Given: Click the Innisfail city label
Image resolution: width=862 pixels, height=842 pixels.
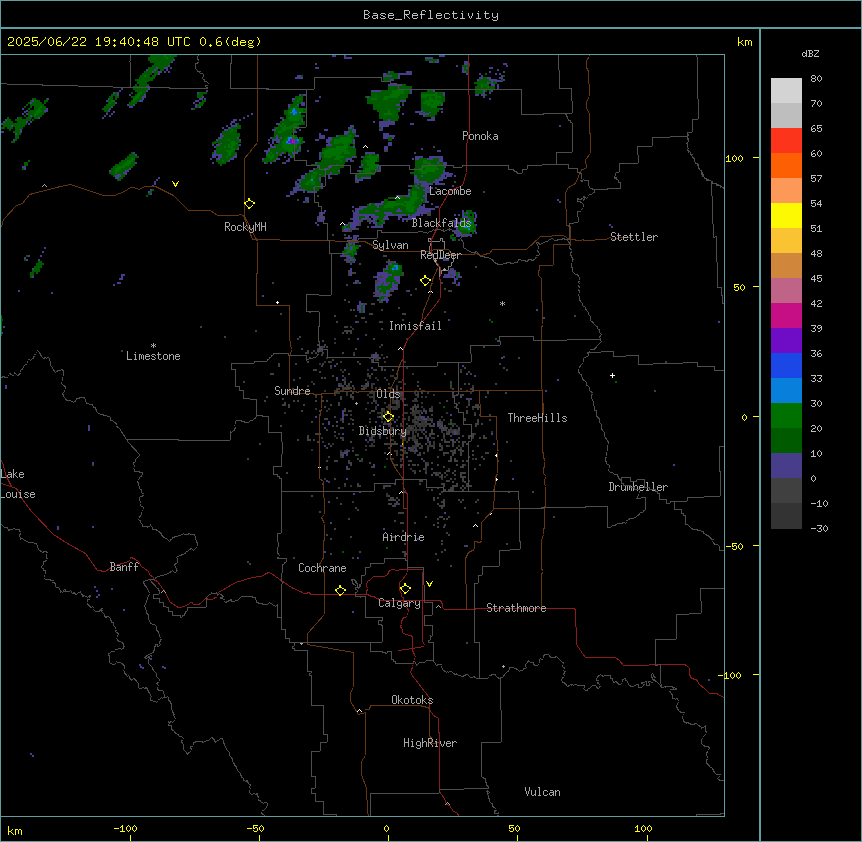Looking at the screenshot, I should (415, 326).
